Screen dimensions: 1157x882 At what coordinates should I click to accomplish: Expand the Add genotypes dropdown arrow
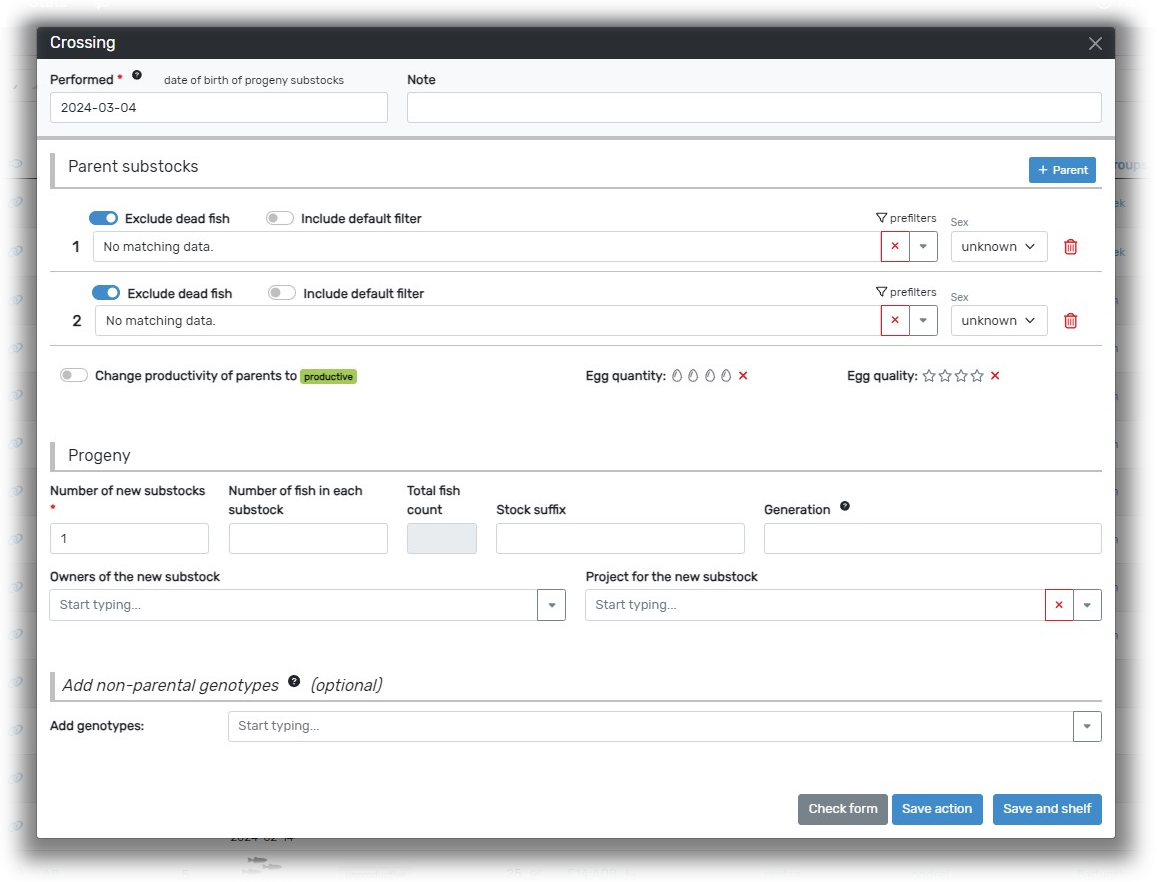(x=1087, y=727)
